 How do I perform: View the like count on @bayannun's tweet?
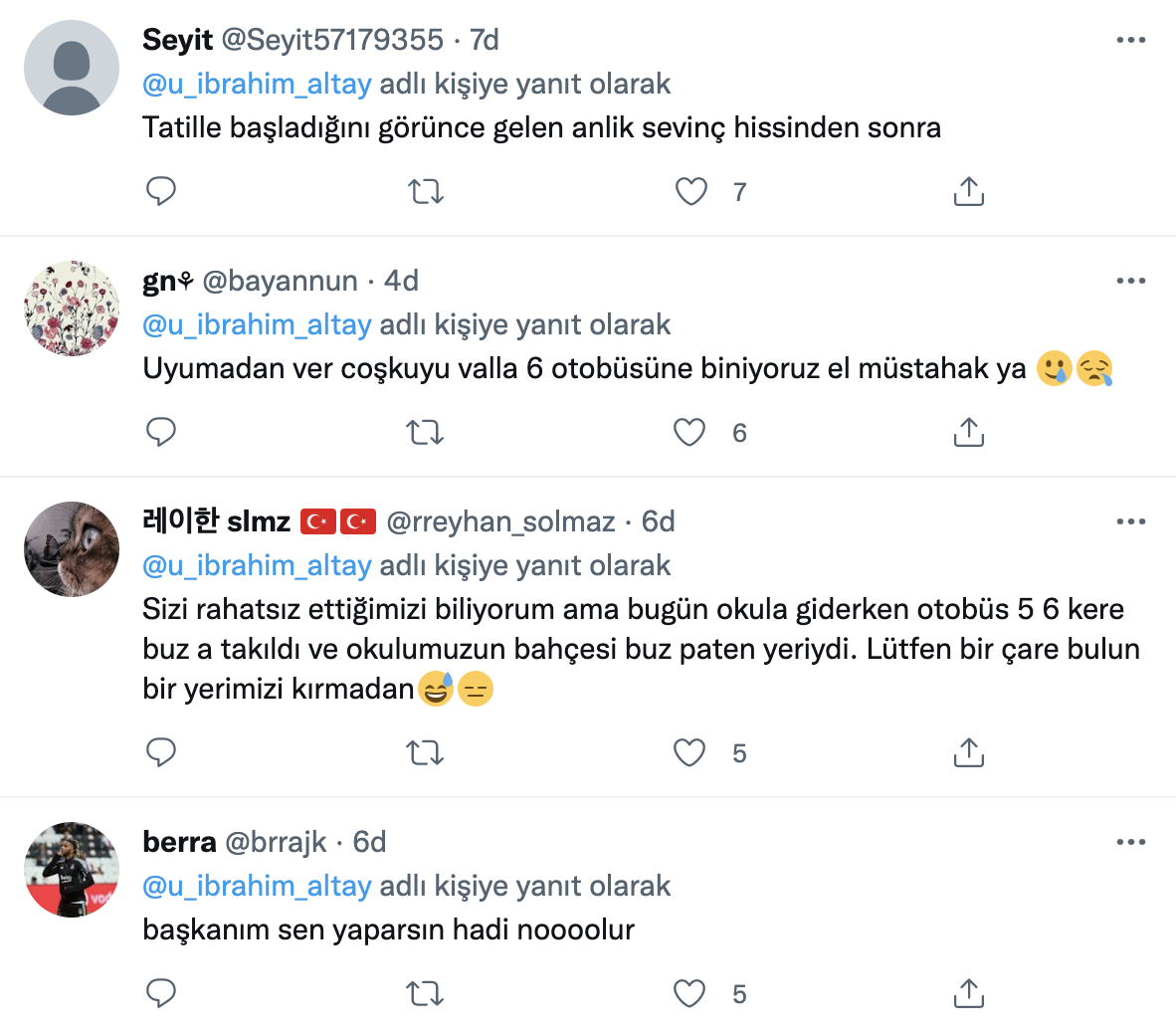(x=738, y=433)
